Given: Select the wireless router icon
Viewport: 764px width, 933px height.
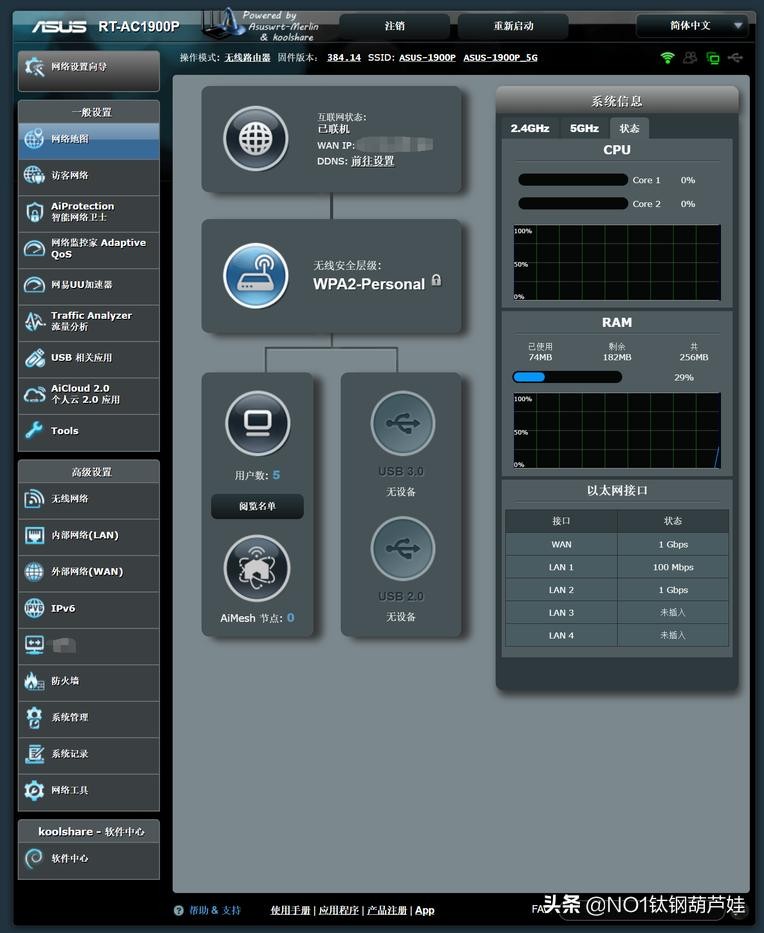Looking at the screenshot, I should point(256,275).
